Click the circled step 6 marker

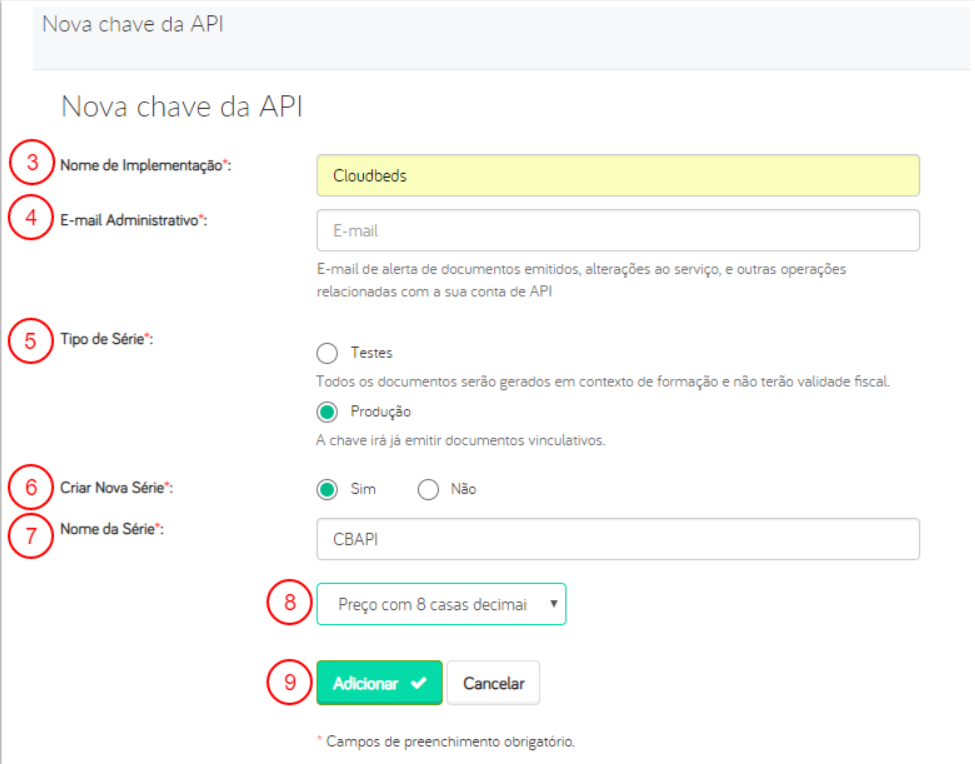(x=32, y=488)
